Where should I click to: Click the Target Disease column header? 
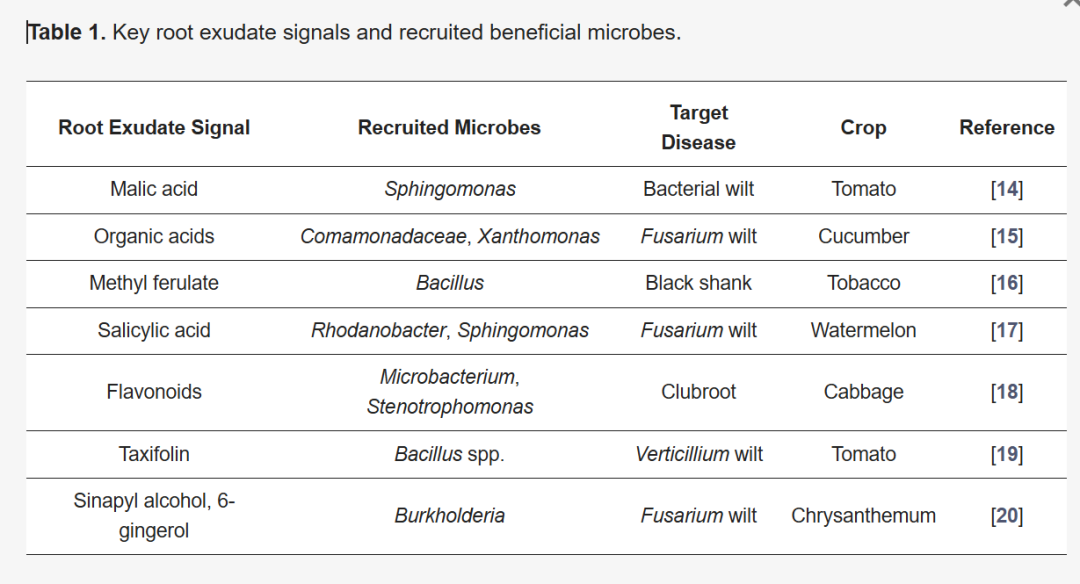(x=698, y=127)
